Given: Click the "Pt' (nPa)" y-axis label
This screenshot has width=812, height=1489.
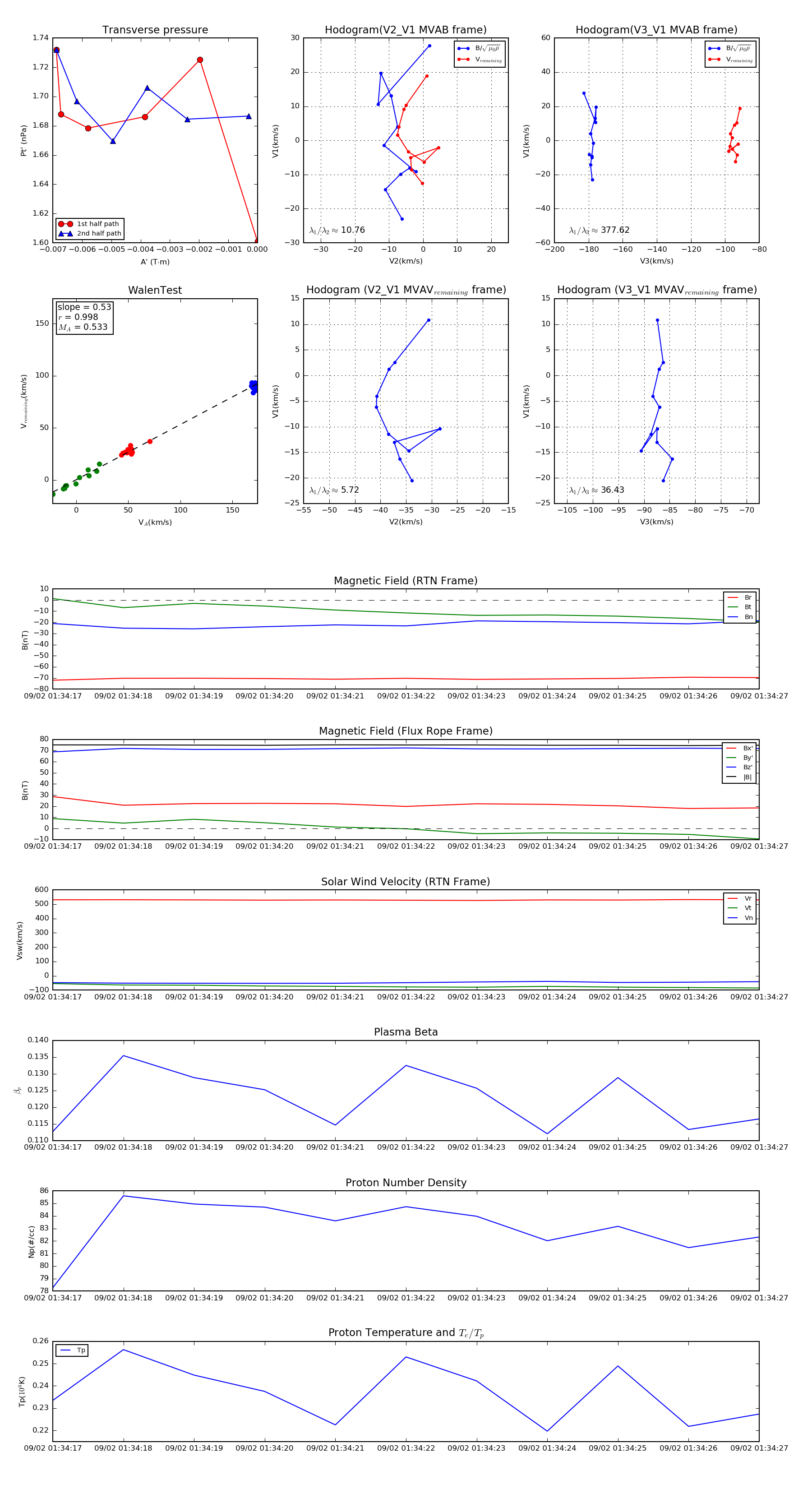Looking at the screenshot, I should point(24,140).
